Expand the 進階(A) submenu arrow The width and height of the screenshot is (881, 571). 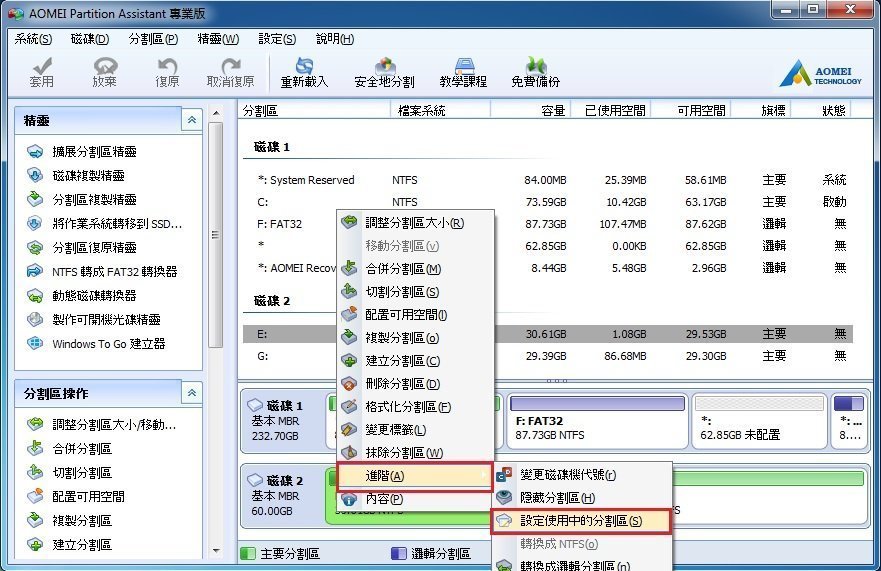(x=484, y=475)
